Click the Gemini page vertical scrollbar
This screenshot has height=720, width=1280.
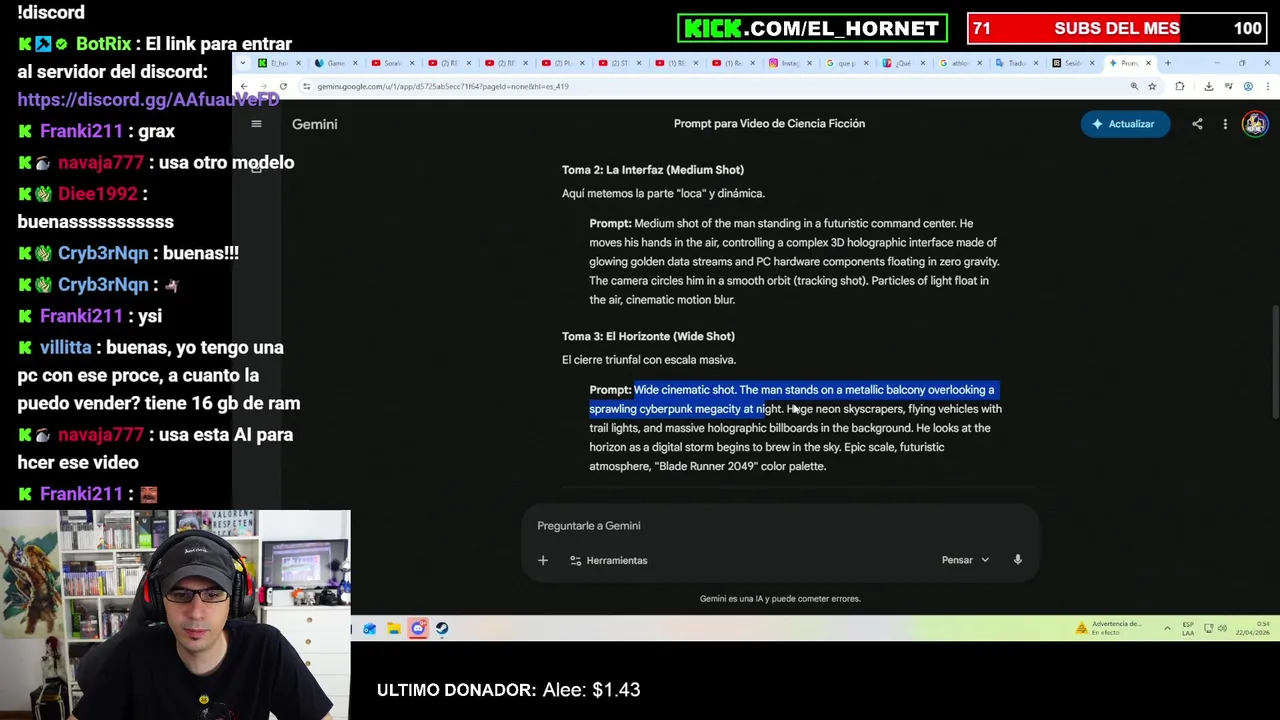[x=1274, y=362]
